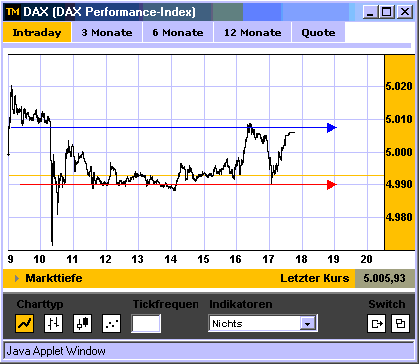The image size is (419, 364).
Task: Click the red arrow marker on the chart
Action: tap(332, 185)
